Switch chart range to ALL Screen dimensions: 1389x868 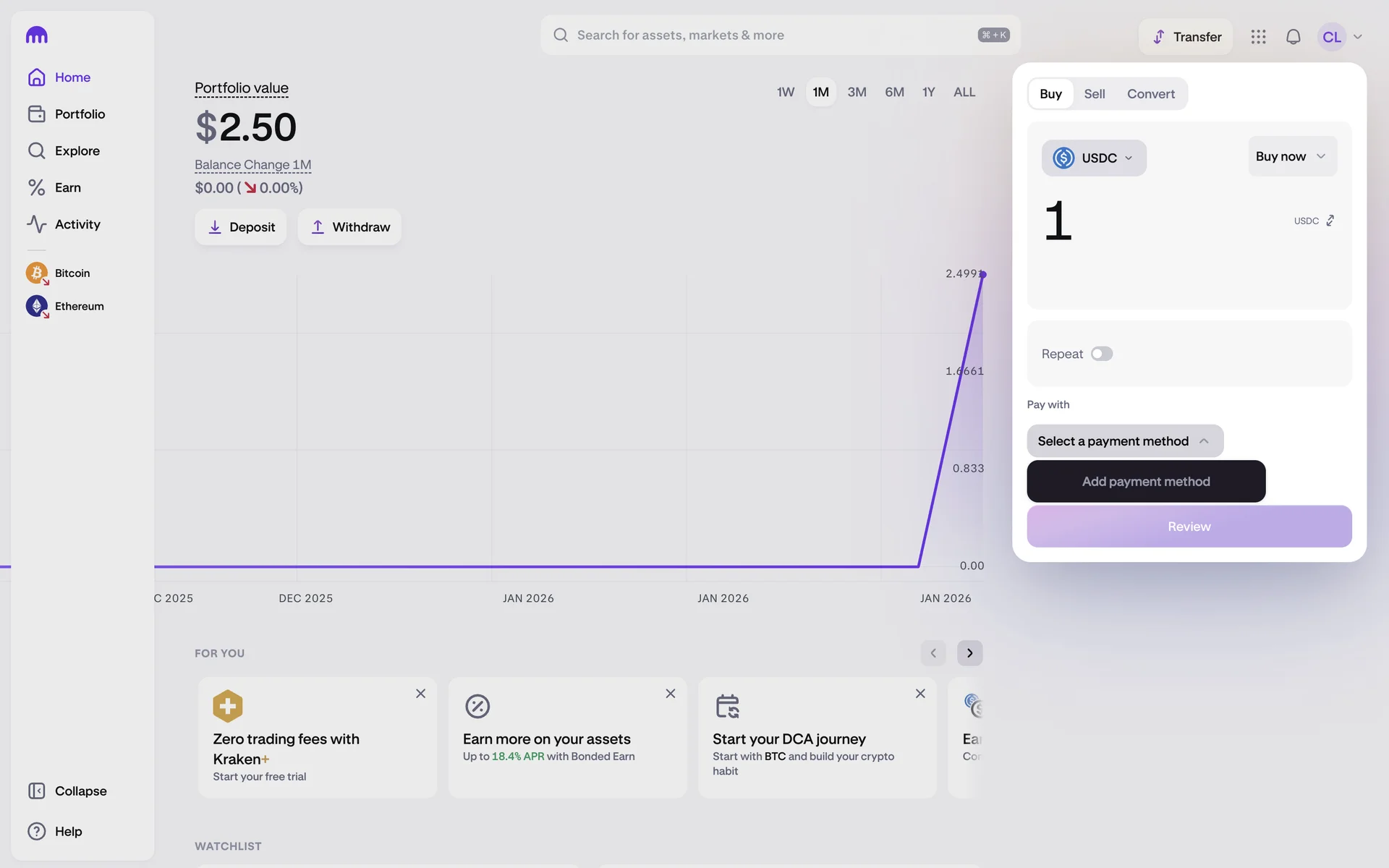[964, 92]
